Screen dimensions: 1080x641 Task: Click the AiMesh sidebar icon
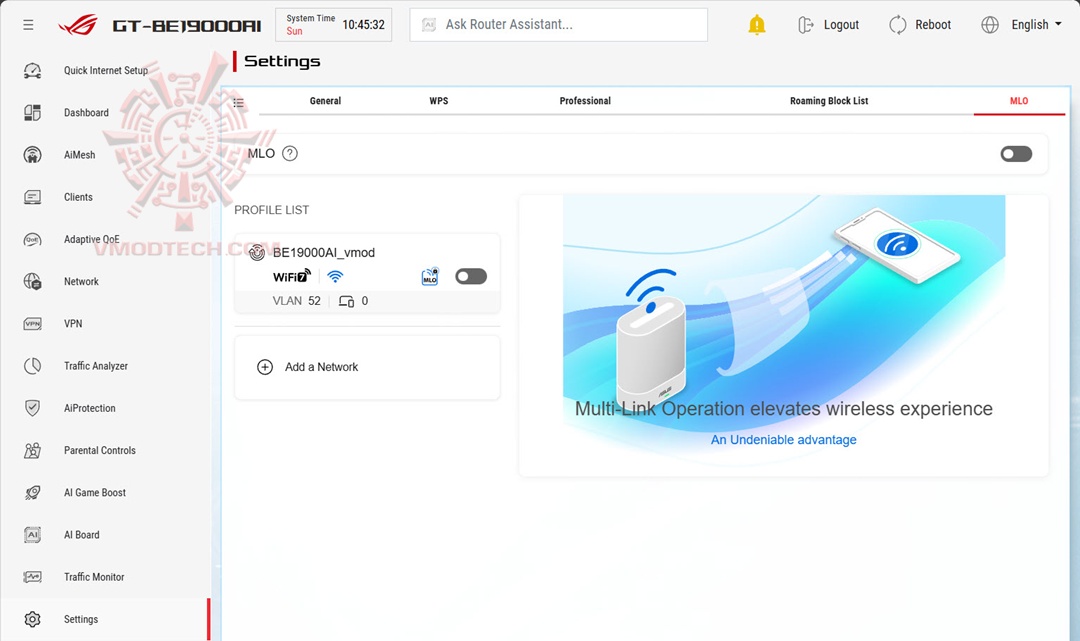coord(32,155)
